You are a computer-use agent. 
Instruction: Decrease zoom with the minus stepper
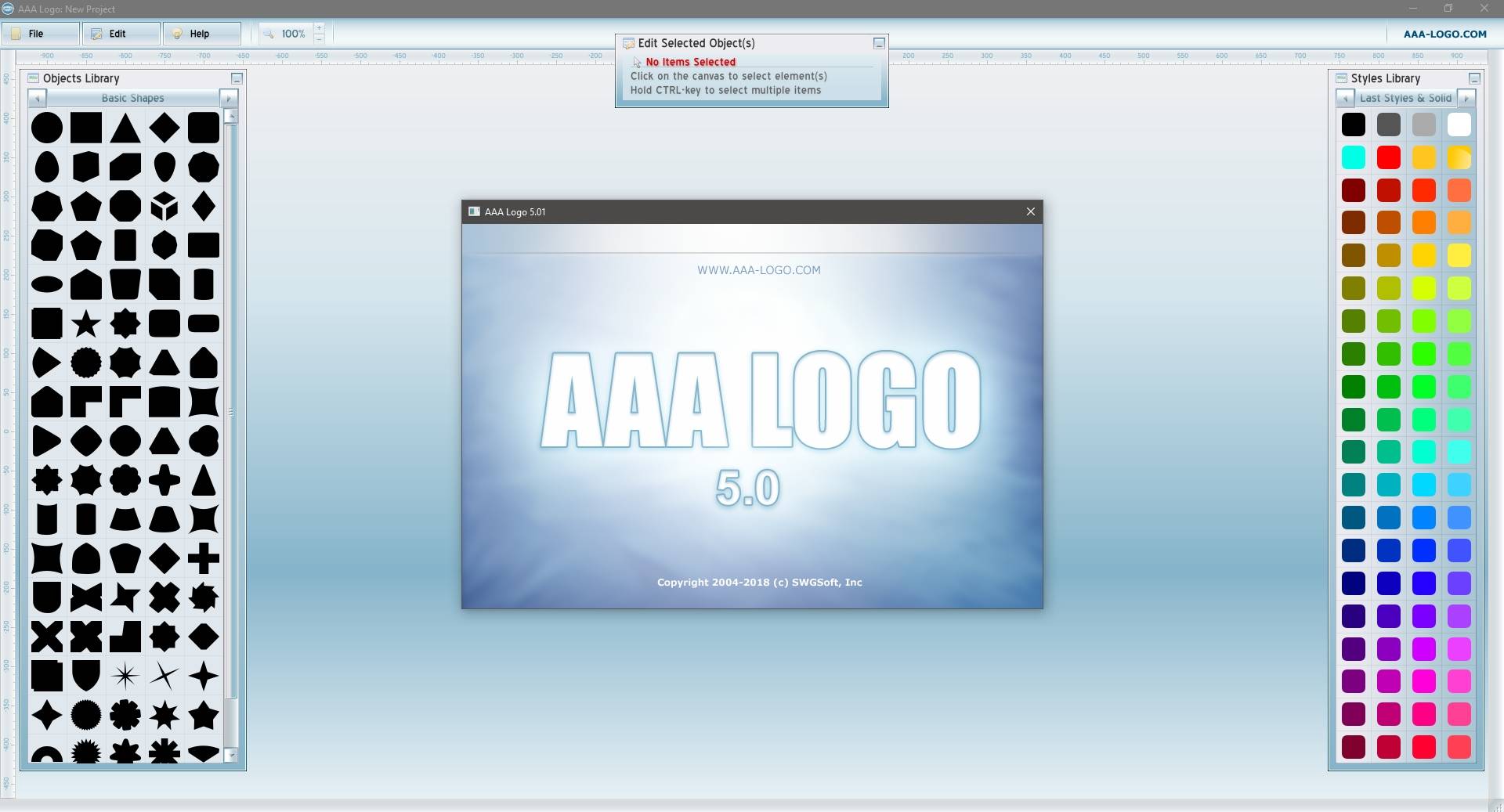319,39
